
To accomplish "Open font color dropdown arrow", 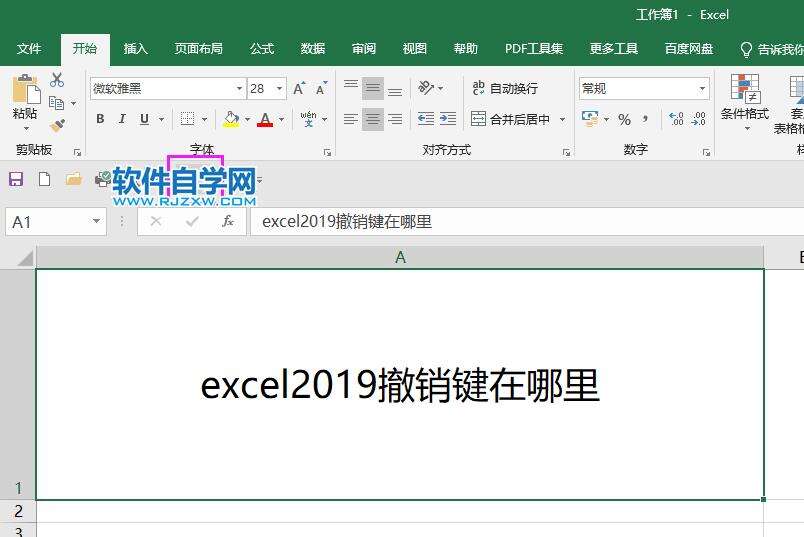I will point(282,120).
